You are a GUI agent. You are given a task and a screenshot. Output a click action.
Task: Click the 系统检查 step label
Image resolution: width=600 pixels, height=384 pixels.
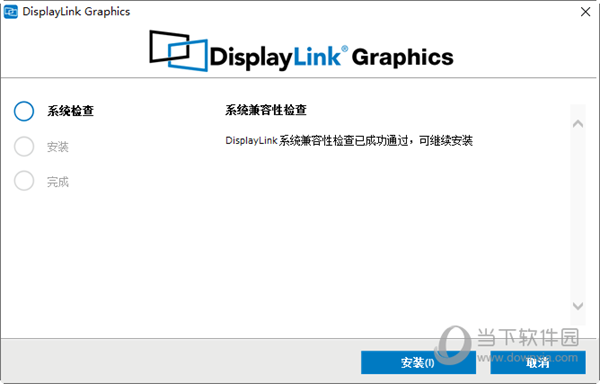[70, 111]
